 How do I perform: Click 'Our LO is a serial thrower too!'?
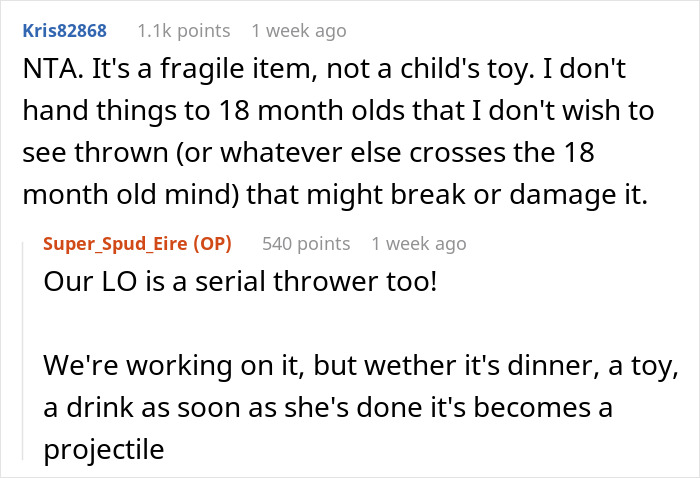pos(240,281)
